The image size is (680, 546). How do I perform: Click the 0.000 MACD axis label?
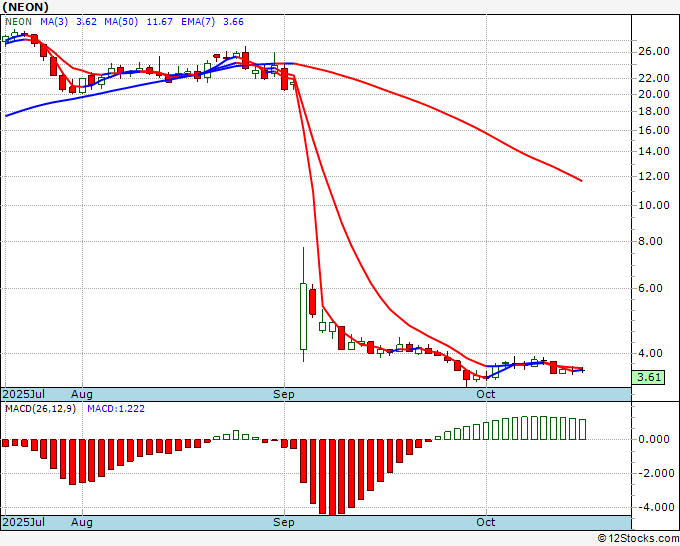click(654, 439)
